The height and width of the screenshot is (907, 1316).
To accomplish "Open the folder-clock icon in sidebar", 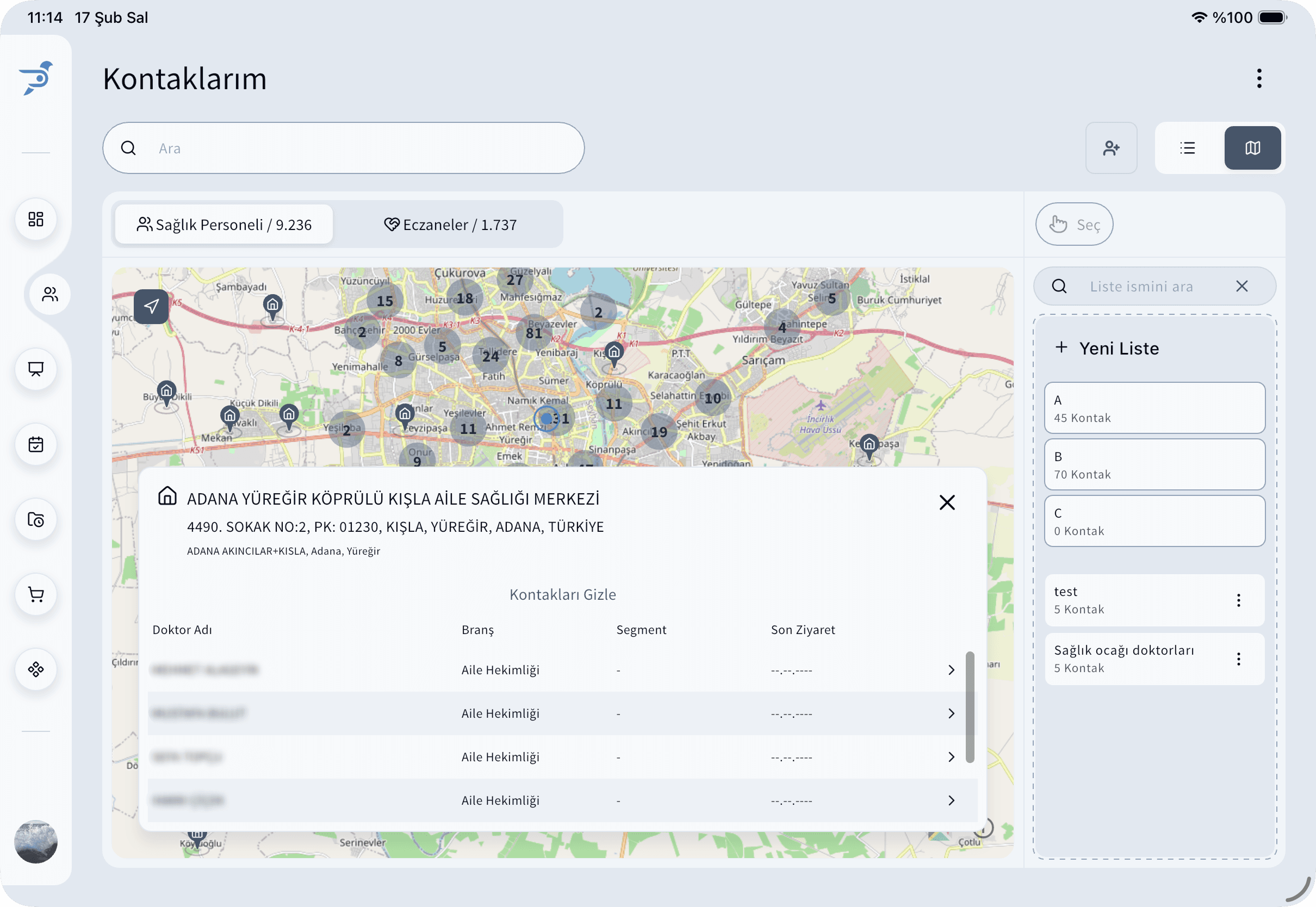I will point(36,519).
